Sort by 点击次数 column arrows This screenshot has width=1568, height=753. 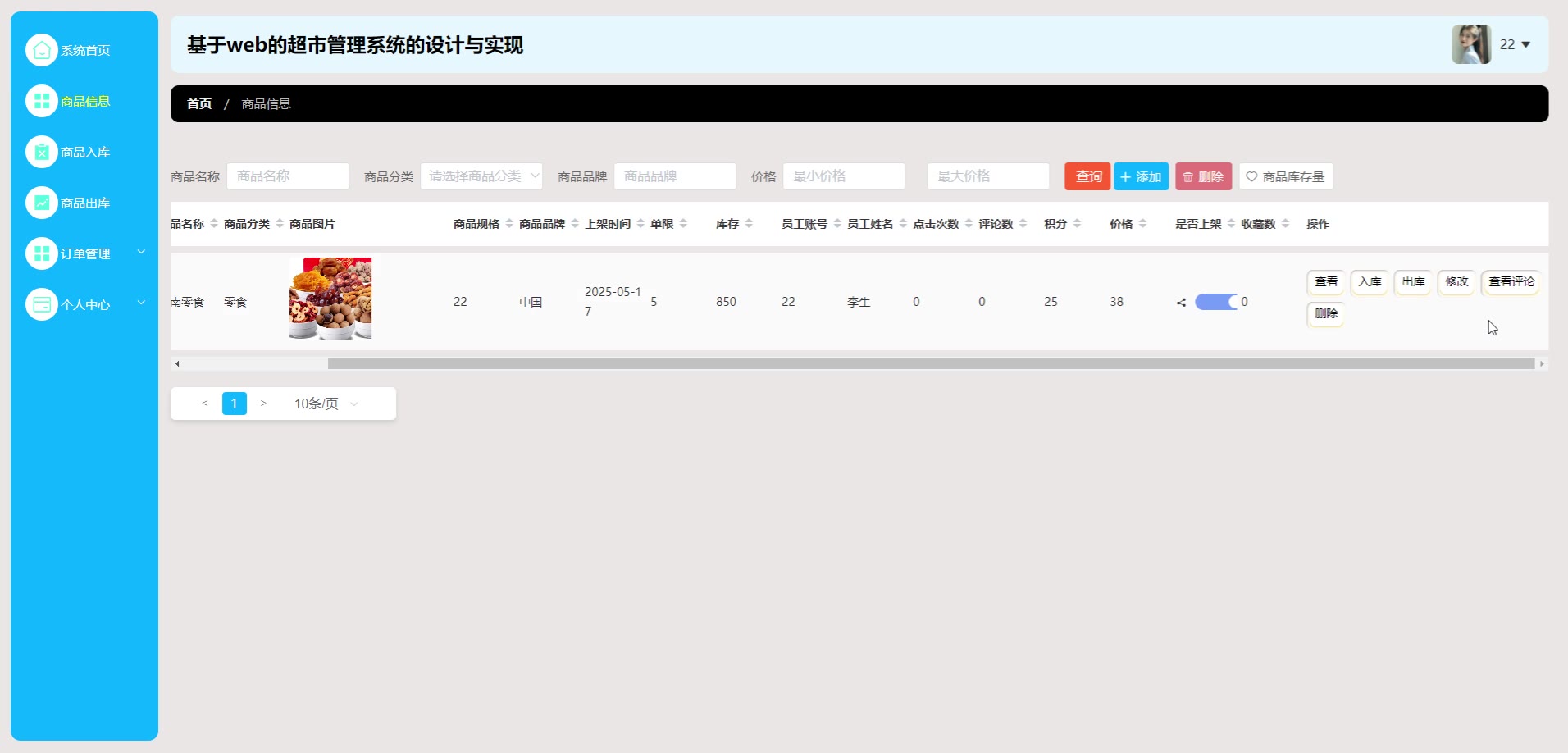[969, 224]
